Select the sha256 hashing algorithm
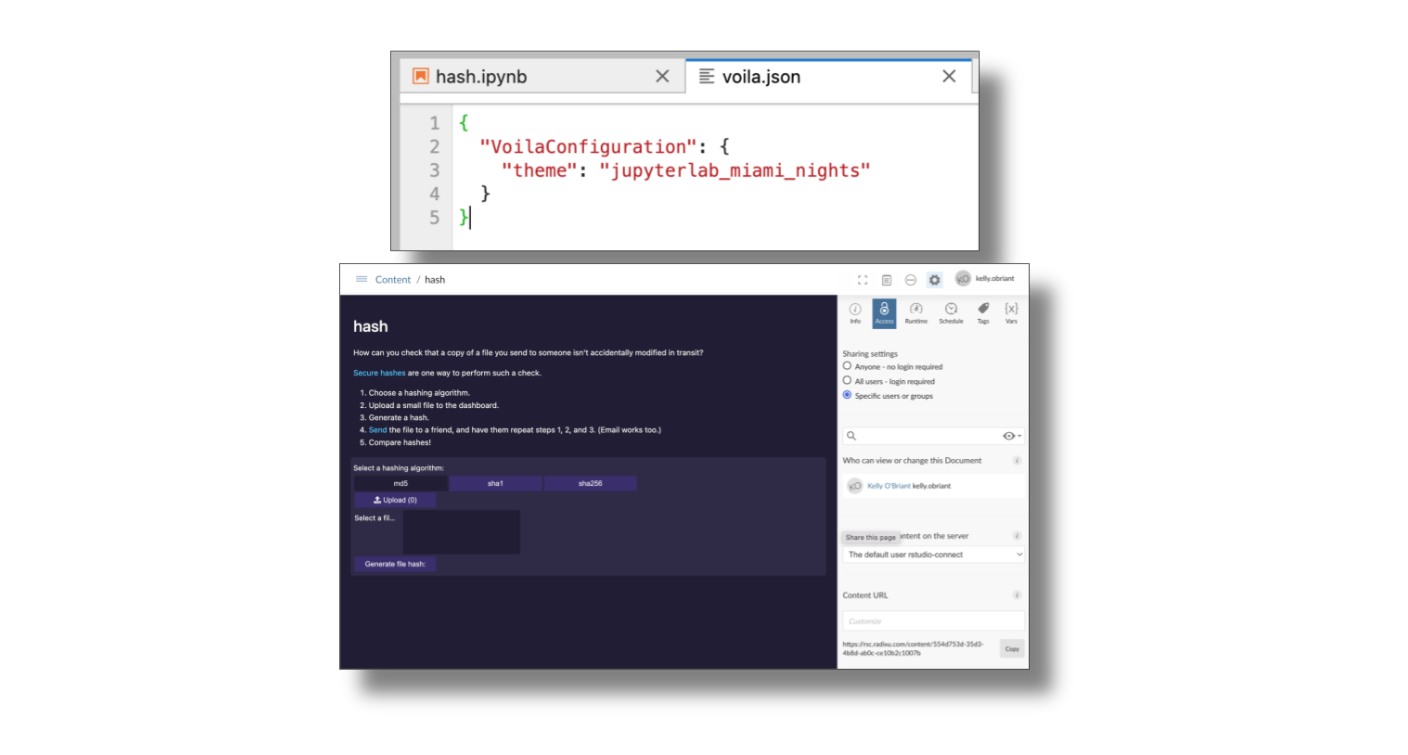 pos(590,484)
